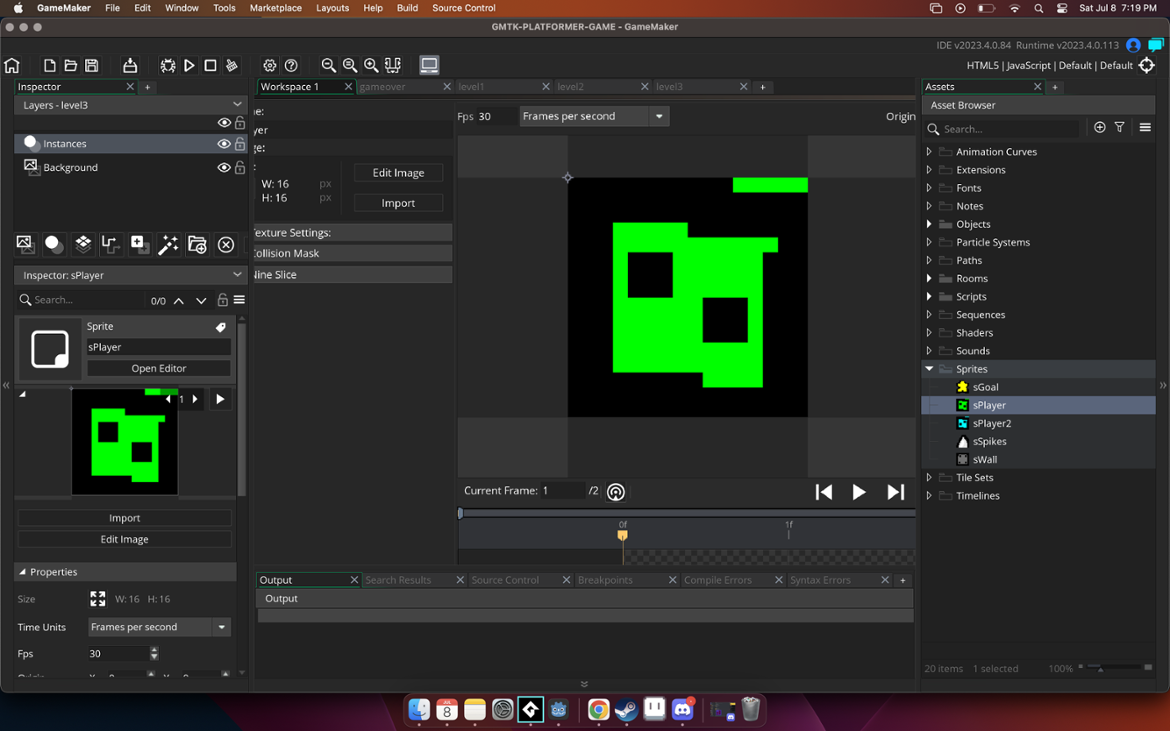Image resolution: width=1170 pixels, height=731 pixels.
Task: Click the Edit Image button in workspace
Action: tap(398, 173)
